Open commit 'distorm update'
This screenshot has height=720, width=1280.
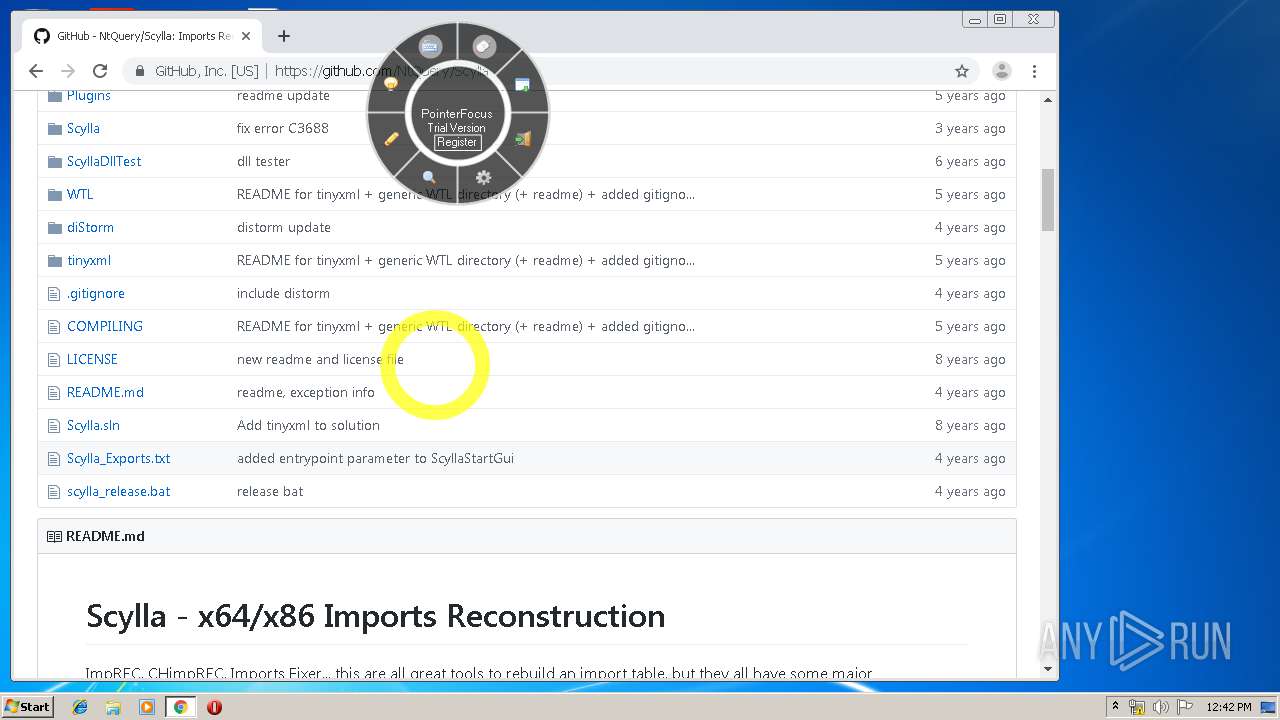pyautogui.click(x=284, y=227)
